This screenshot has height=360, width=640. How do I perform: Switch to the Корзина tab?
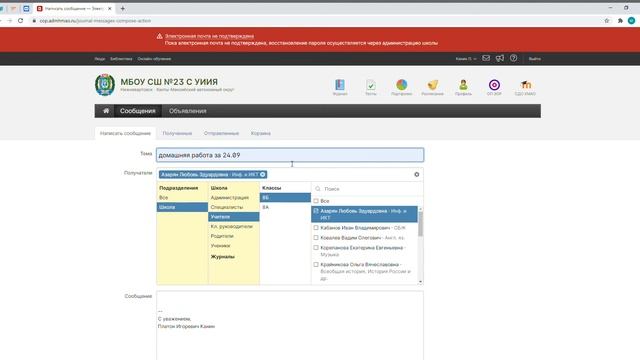(260, 133)
